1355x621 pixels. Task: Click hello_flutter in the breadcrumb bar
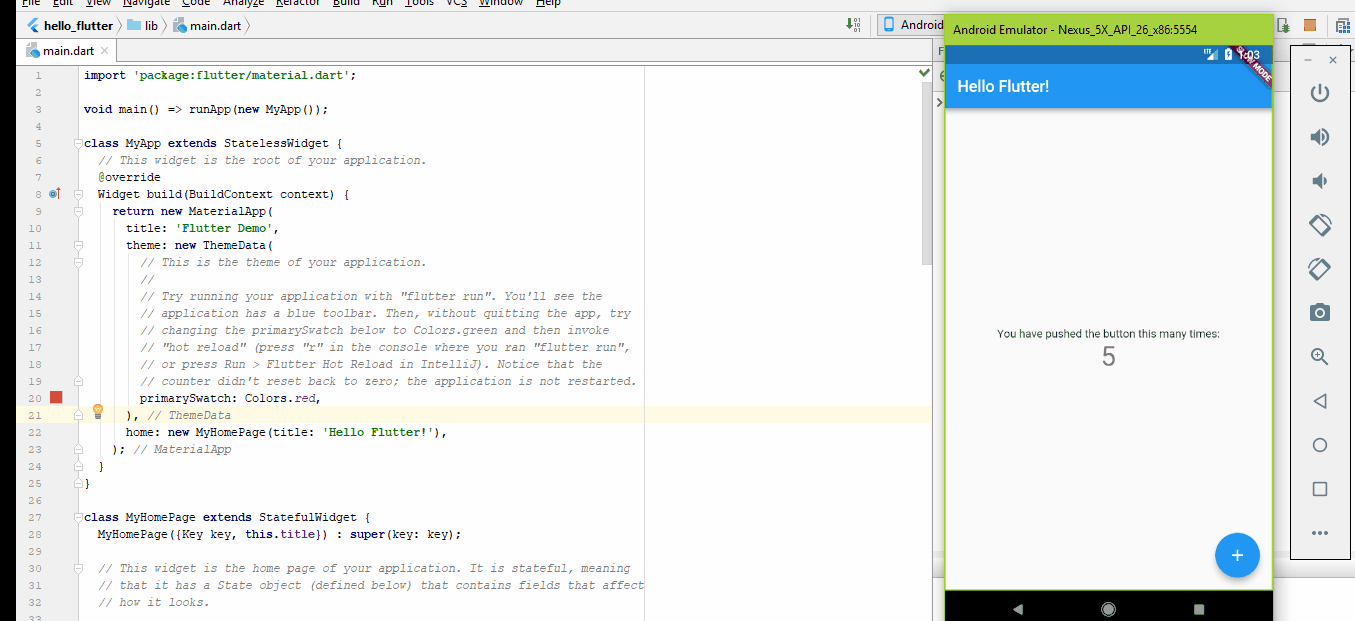point(71,25)
